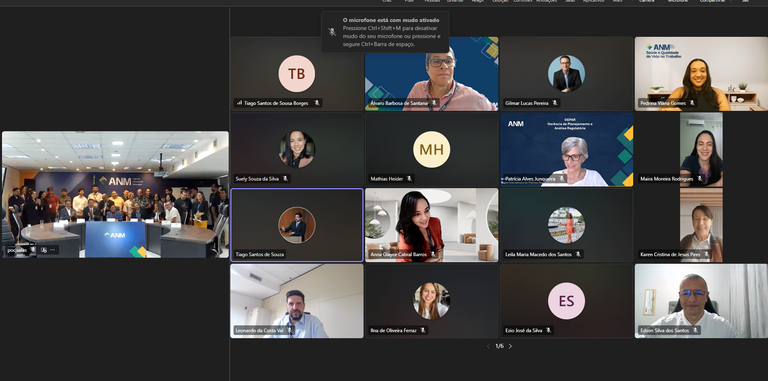The height and width of the screenshot is (381, 768).
Task: Click the ES initials avatar
Action: (x=566, y=301)
